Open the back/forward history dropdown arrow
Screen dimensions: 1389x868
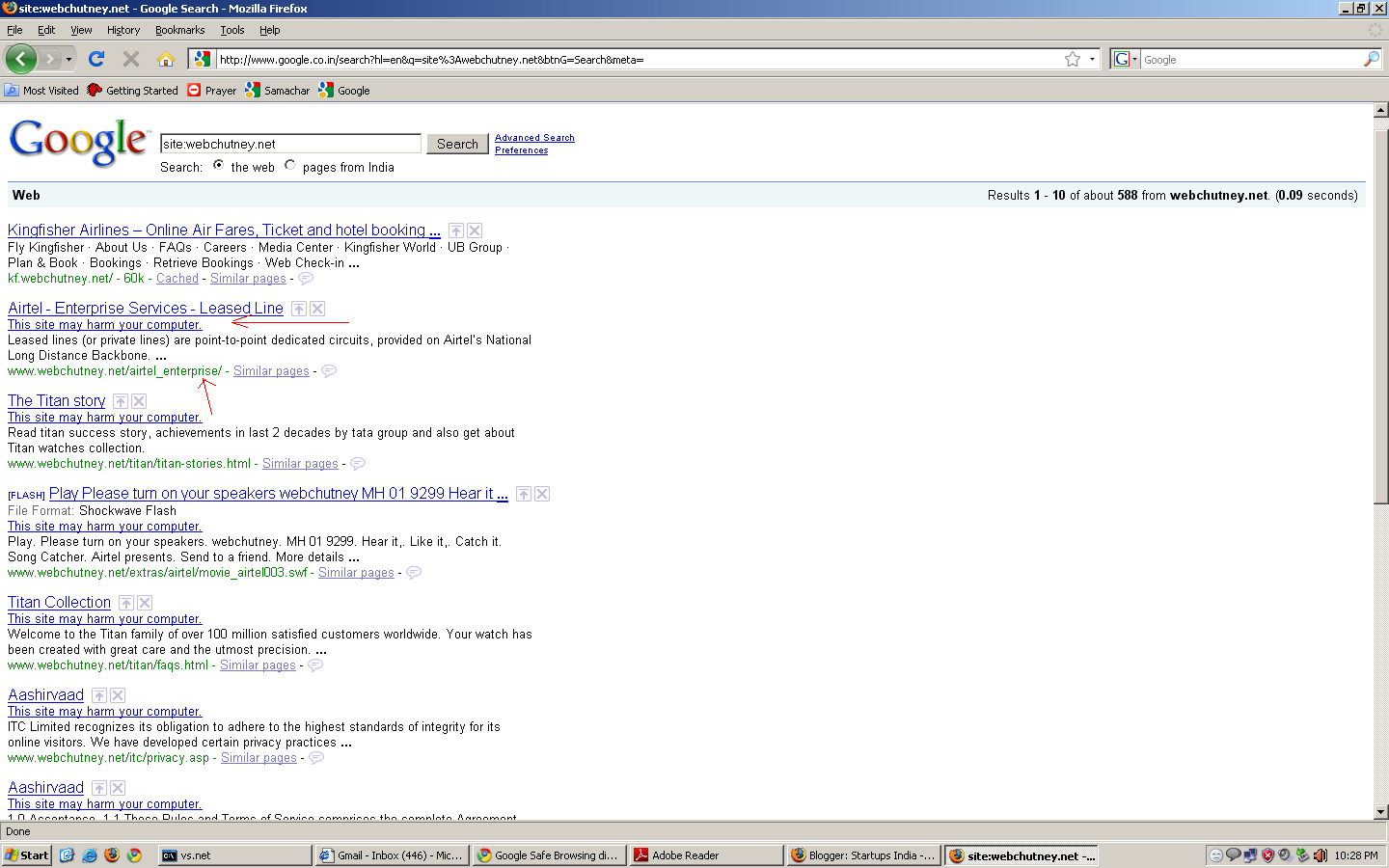tap(68, 60)
